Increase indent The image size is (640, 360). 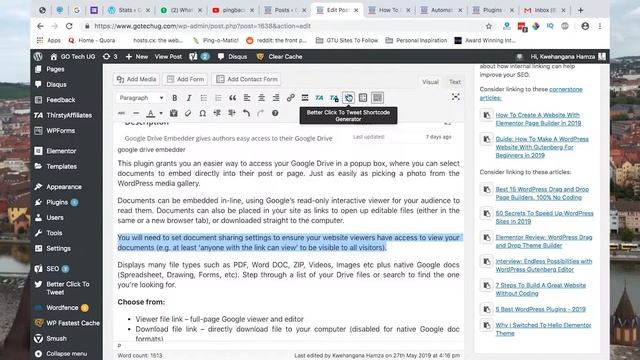click(232, 113)
